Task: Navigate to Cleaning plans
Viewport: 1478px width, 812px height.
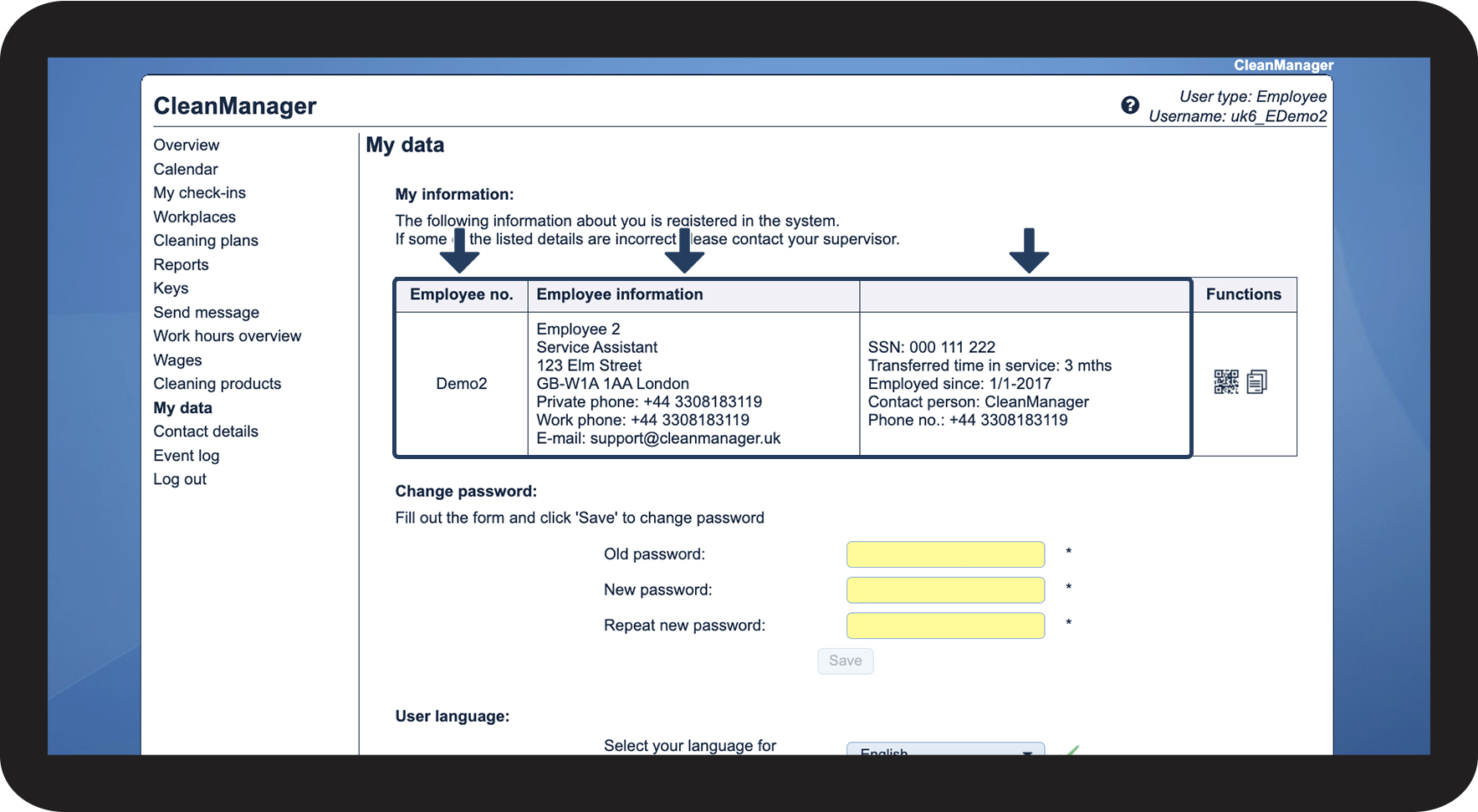Action: (206, 241)
